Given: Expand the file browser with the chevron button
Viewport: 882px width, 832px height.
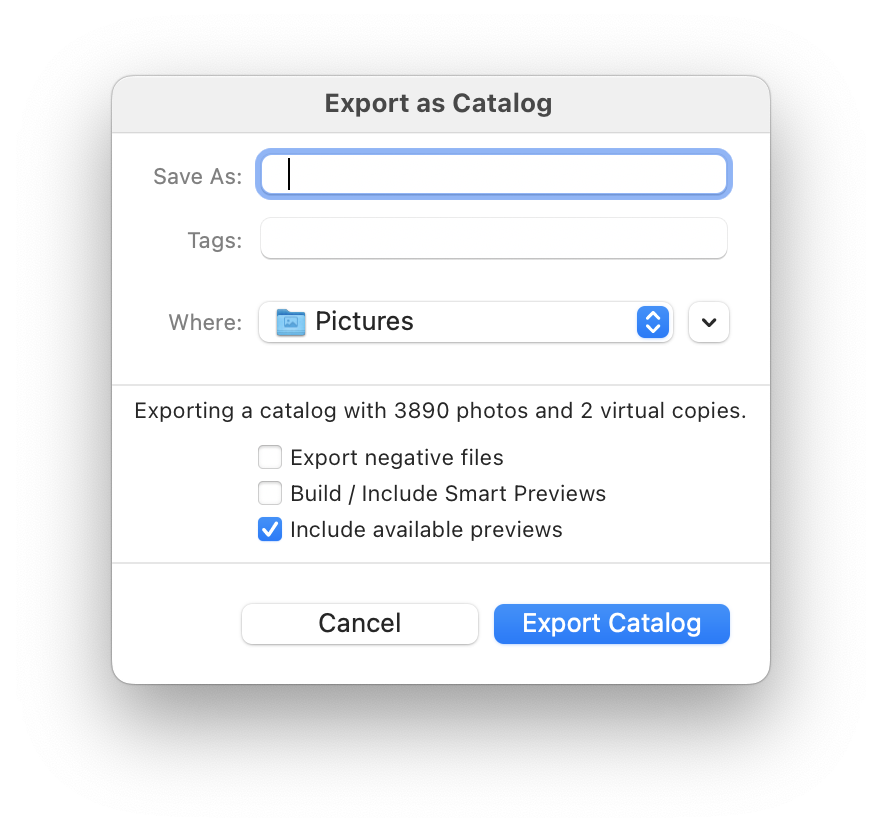Looking at the screenshot, I should (x=709, y=322).
